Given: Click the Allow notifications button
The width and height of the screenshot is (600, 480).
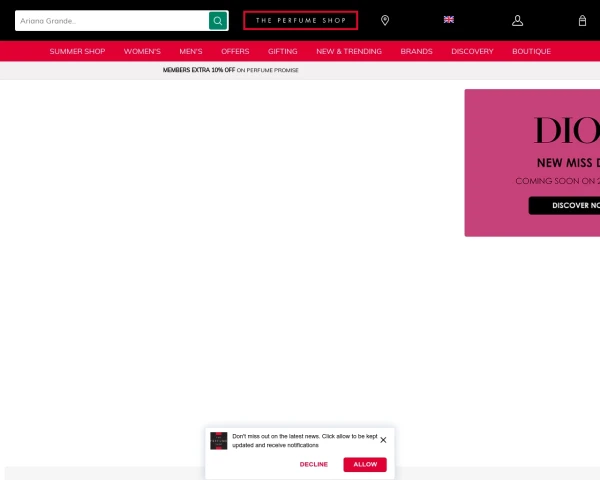Looking at the screenshot, I should coord(365,464).
